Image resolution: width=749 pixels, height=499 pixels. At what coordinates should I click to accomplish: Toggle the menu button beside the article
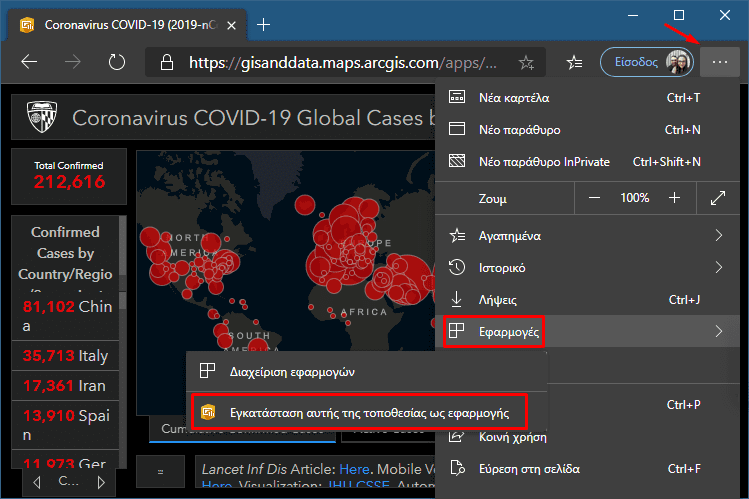[x=160, y=472]
